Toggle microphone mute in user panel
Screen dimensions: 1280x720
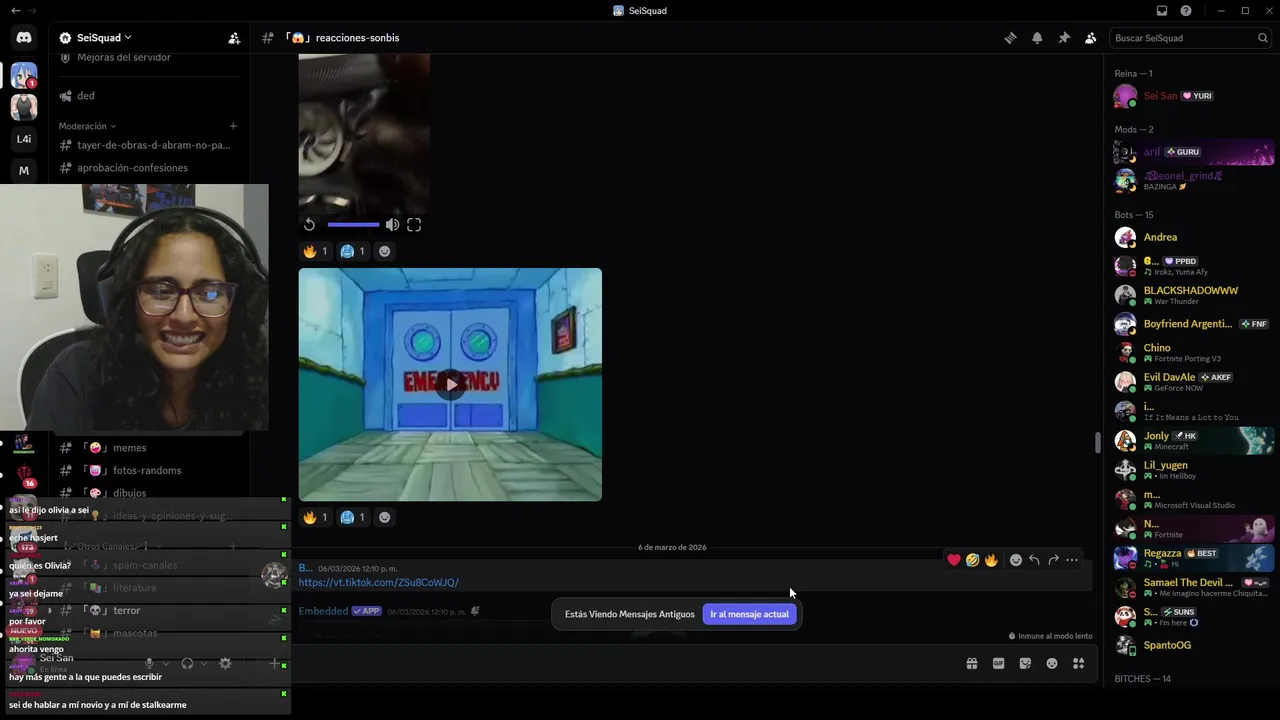(149, 663)
